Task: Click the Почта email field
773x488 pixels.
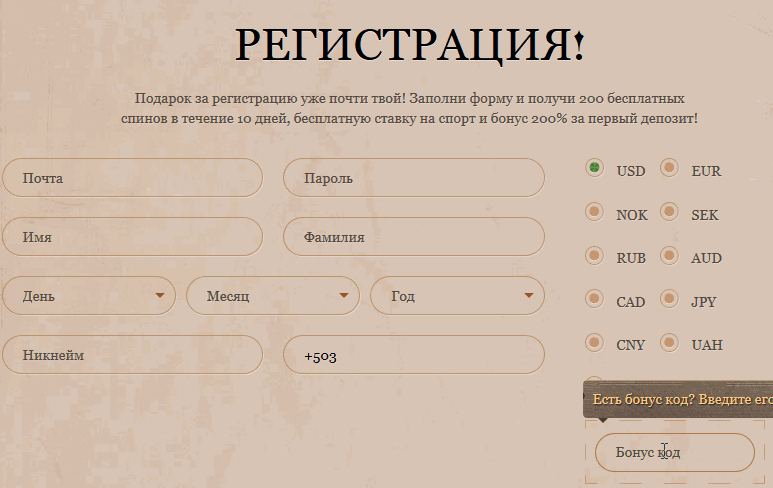Action: [133, 177]
